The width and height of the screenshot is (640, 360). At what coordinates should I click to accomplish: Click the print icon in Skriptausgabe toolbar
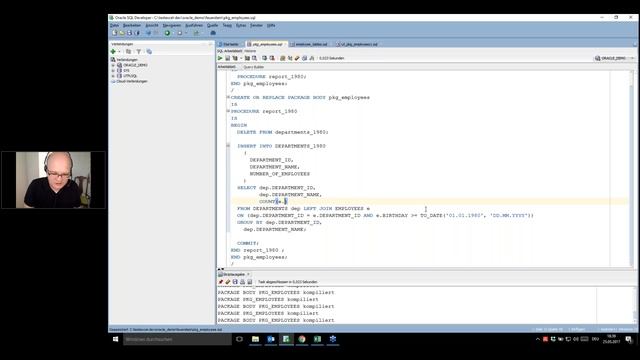tap(243, 282)
